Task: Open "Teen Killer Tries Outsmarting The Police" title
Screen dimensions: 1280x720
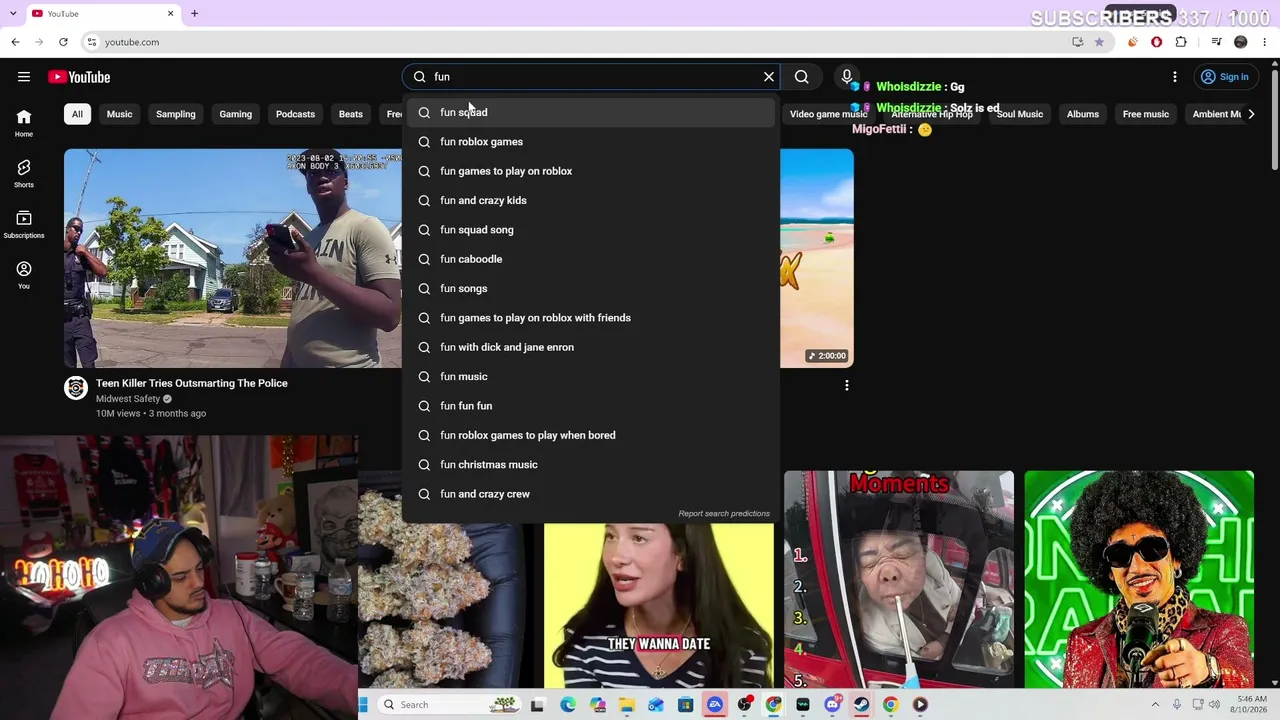Action: (x=192, y=383)
